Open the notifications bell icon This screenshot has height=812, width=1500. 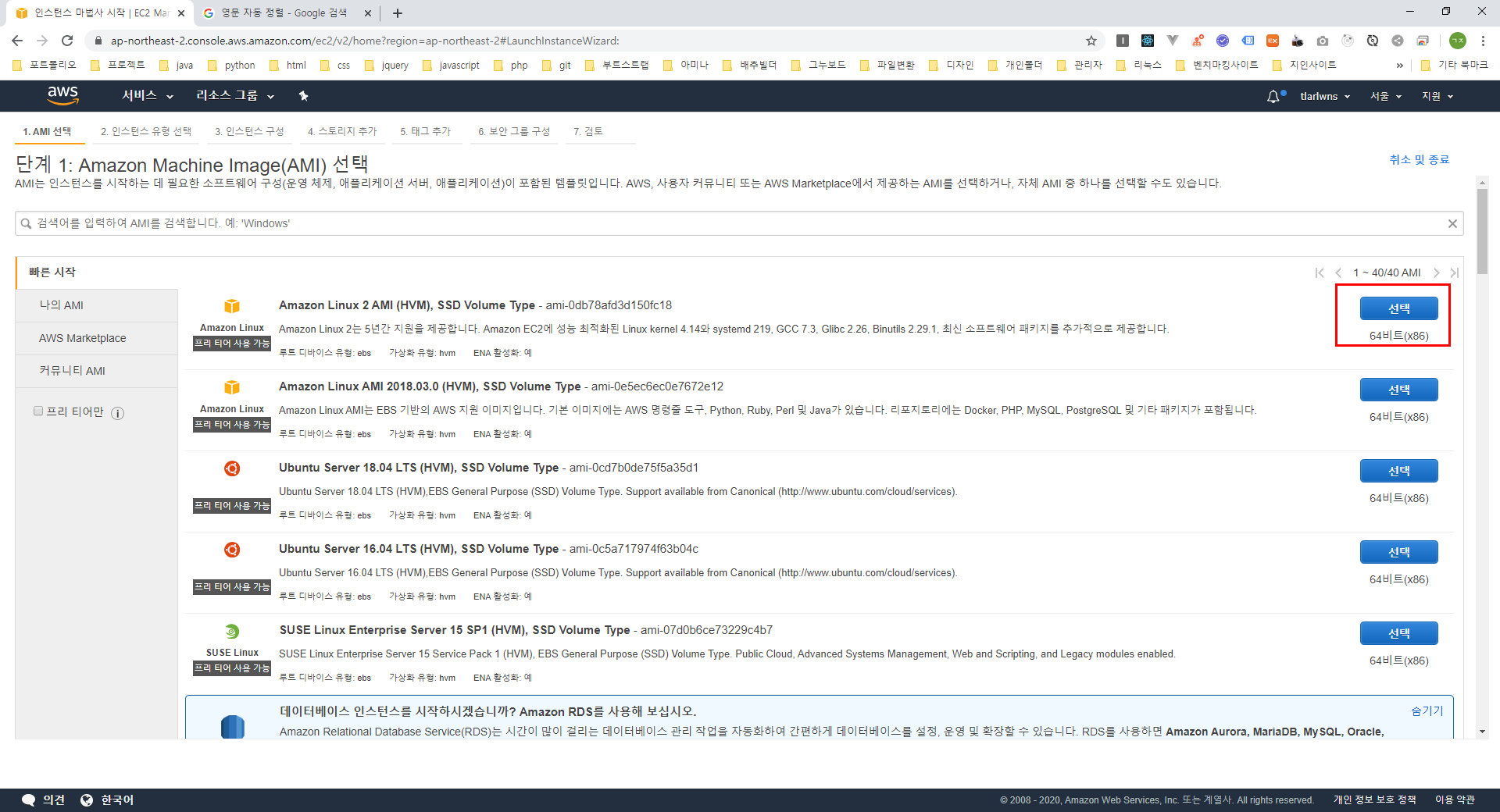pos(1273,96)
